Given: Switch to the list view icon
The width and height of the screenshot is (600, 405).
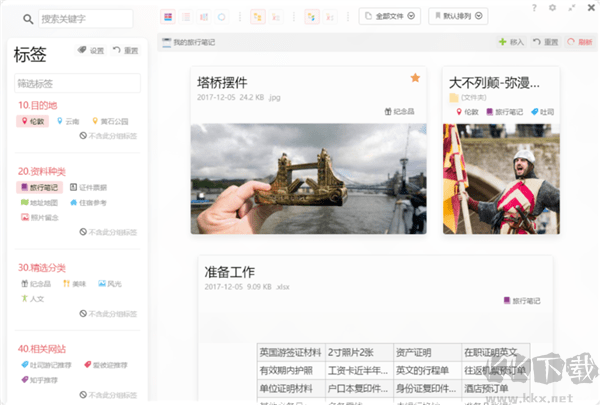Looking at the screenshot, I should 186,17.
